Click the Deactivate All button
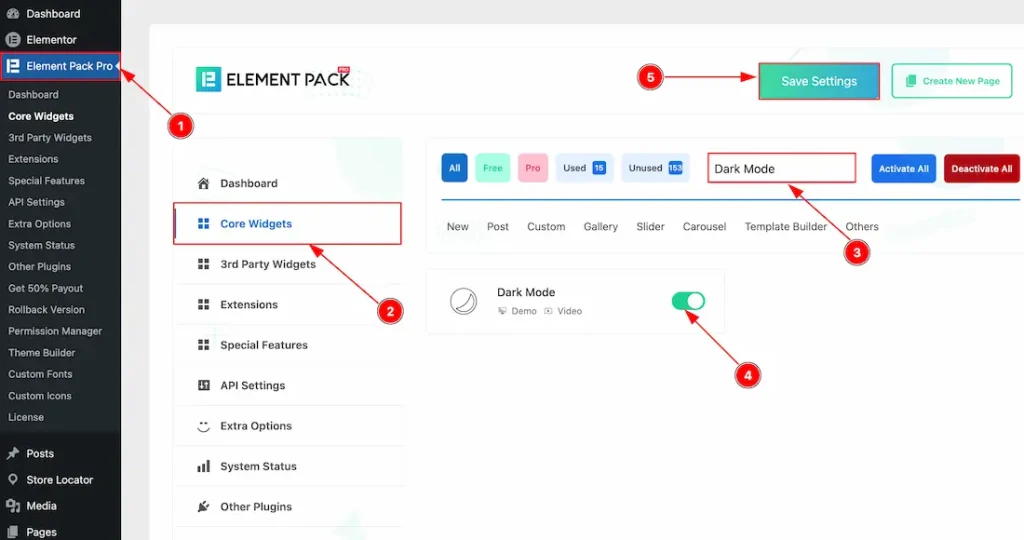Viewport: 1024px width, 540px height. point(981,169)
